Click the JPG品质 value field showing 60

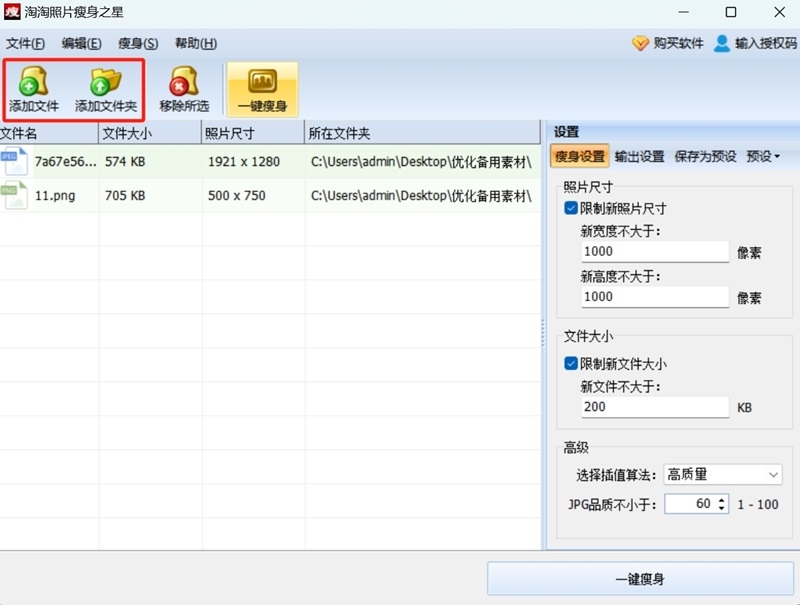(691, 504)
